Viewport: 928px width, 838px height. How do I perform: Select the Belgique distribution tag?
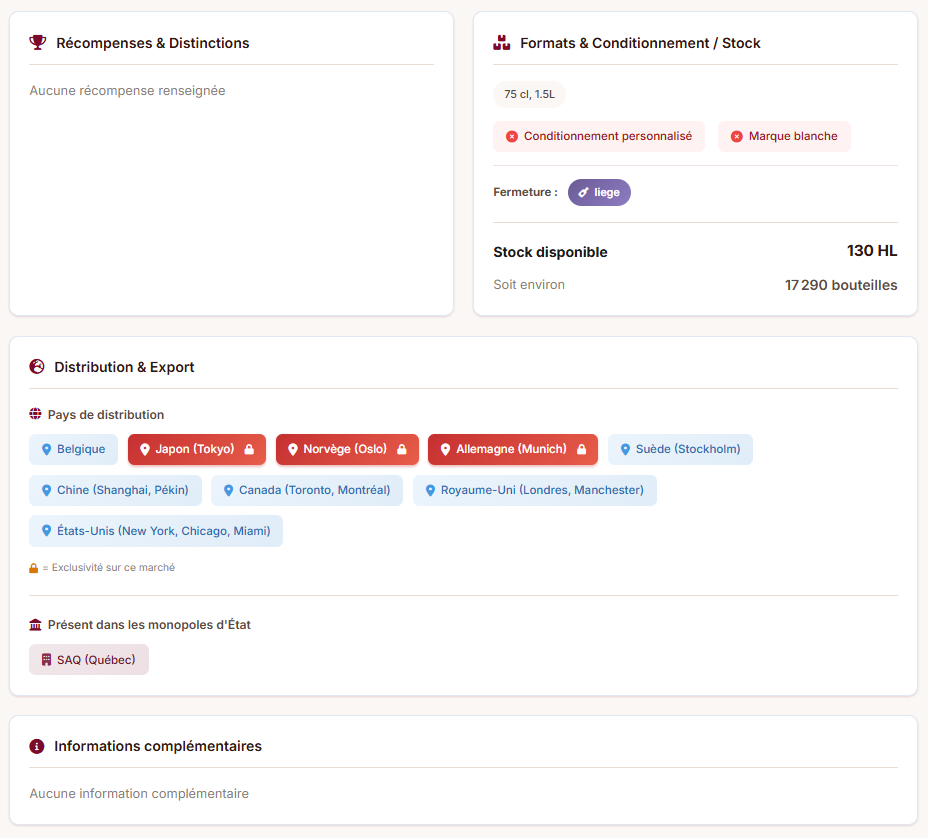click(73, 450)
